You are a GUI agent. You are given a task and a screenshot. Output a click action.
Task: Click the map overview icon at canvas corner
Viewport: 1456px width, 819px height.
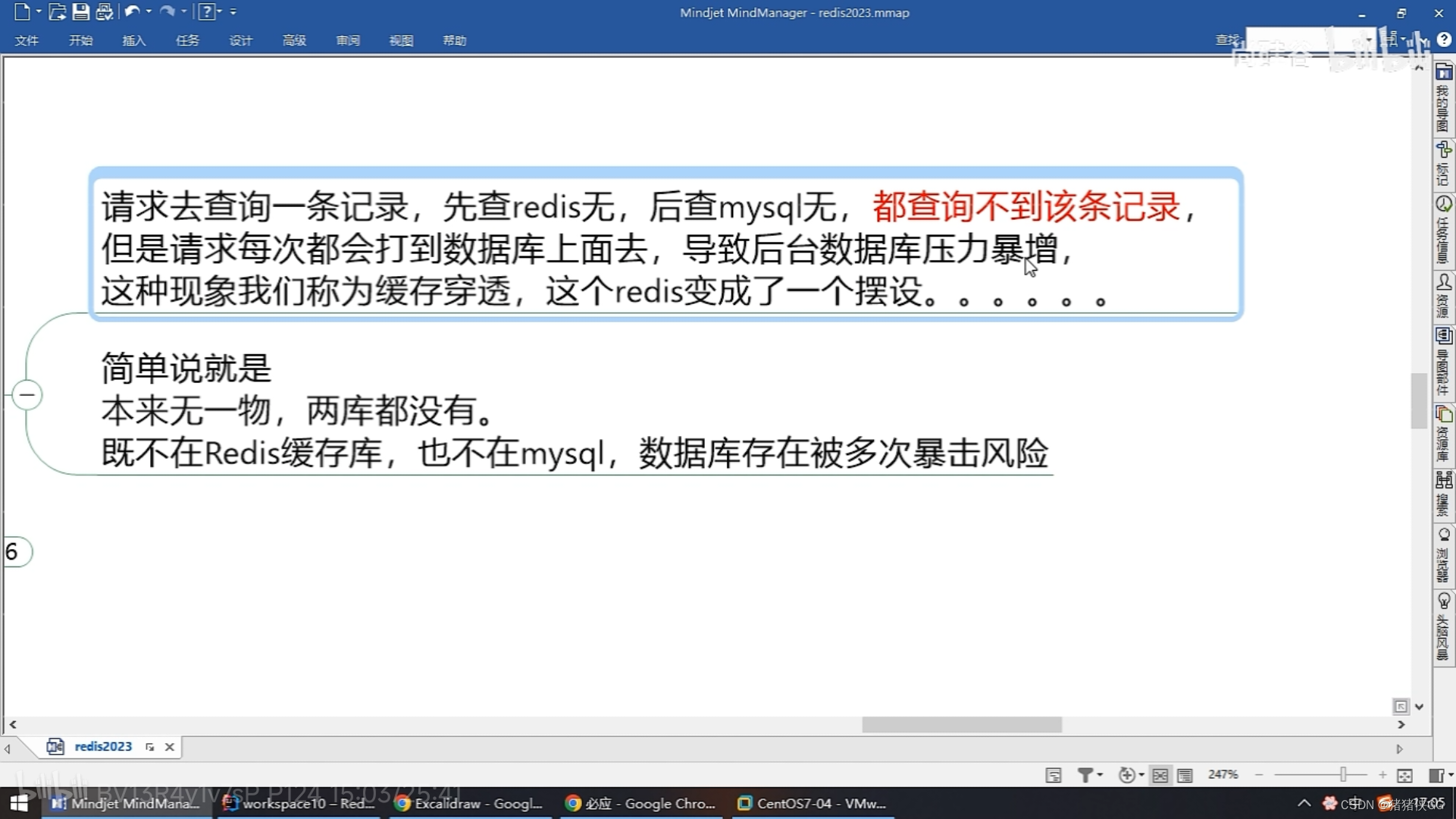[x=1401, y=707]
